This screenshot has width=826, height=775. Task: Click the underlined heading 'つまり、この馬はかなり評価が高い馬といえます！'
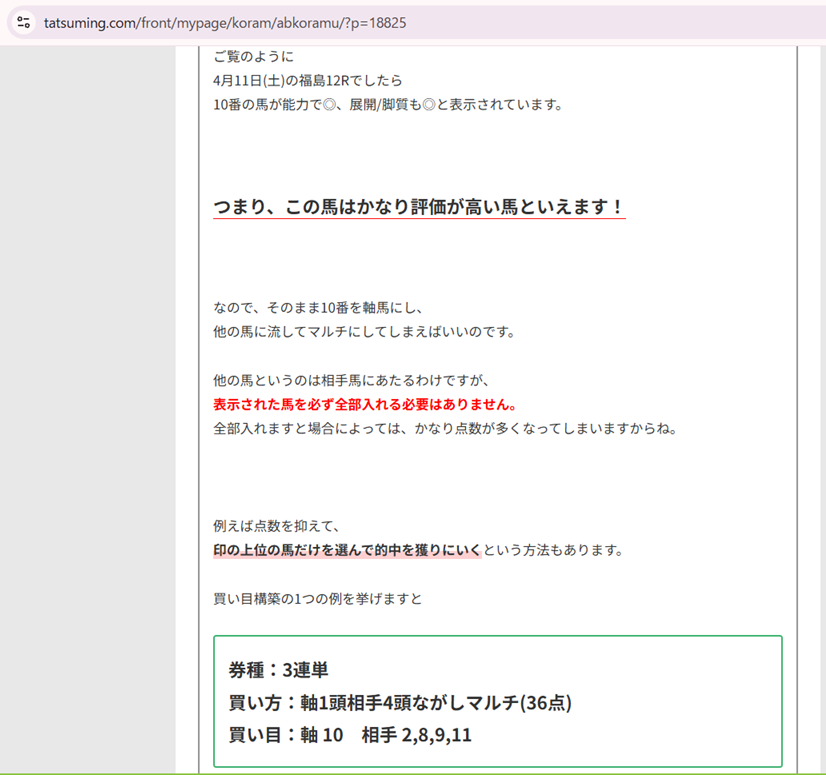pyautogui.click(x=419, y=207)
